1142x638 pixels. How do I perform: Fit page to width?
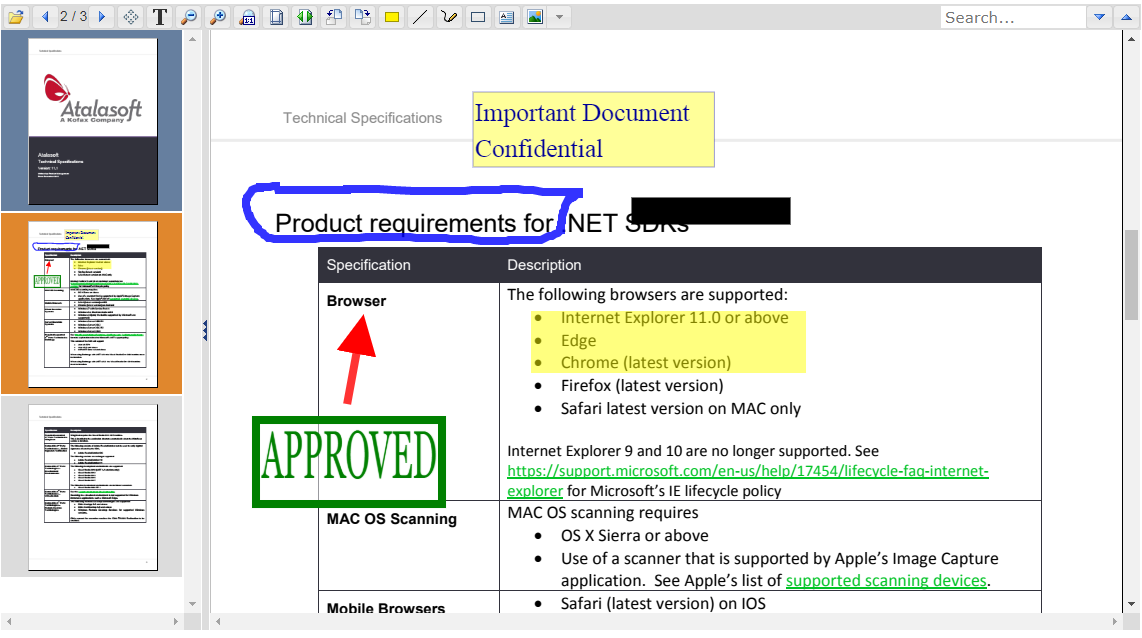coord(305,17)
